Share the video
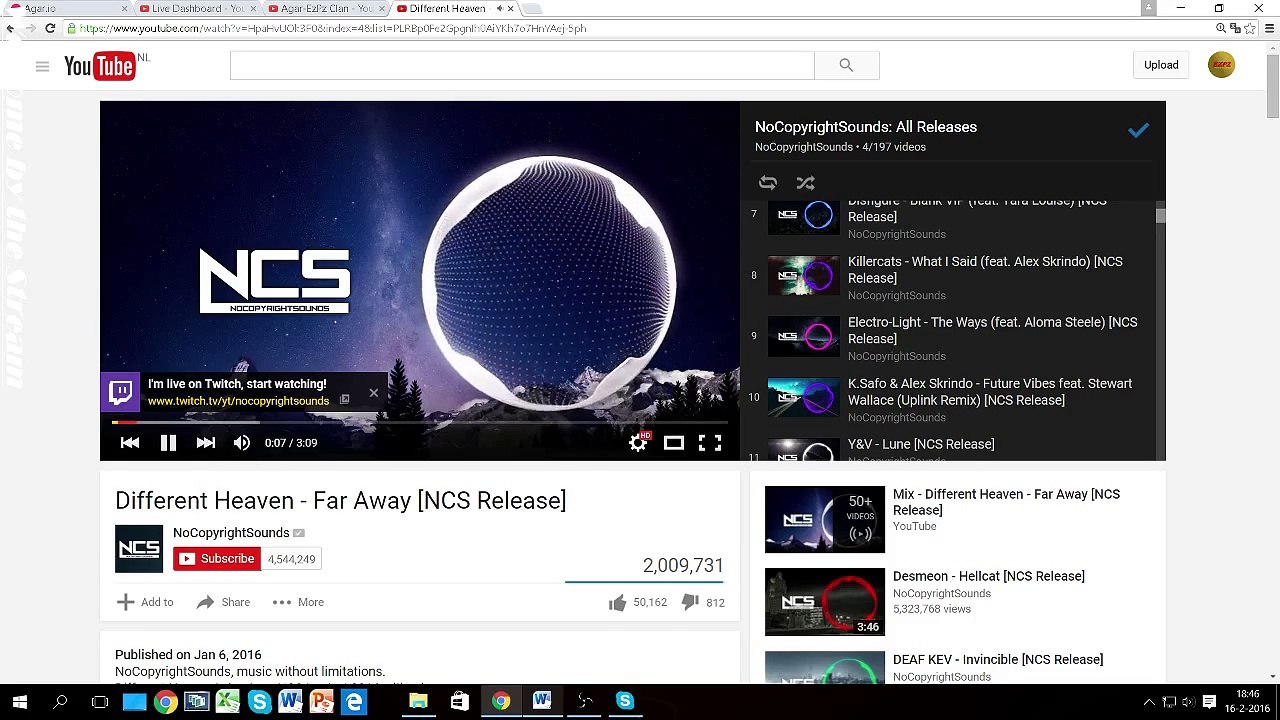The image size is (1280, 720). (223, 602)
